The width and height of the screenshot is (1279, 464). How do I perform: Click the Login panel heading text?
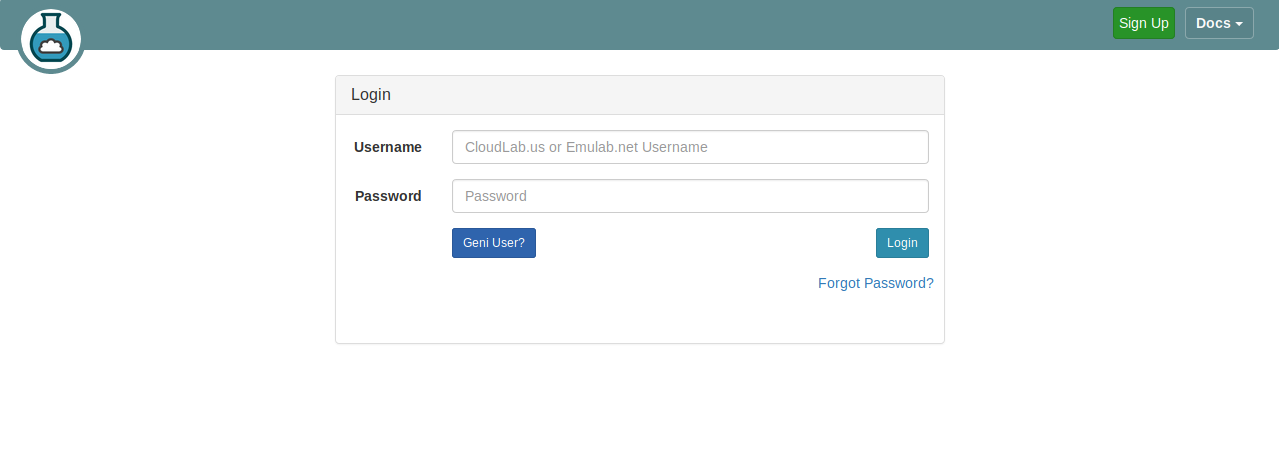(370, 95)
